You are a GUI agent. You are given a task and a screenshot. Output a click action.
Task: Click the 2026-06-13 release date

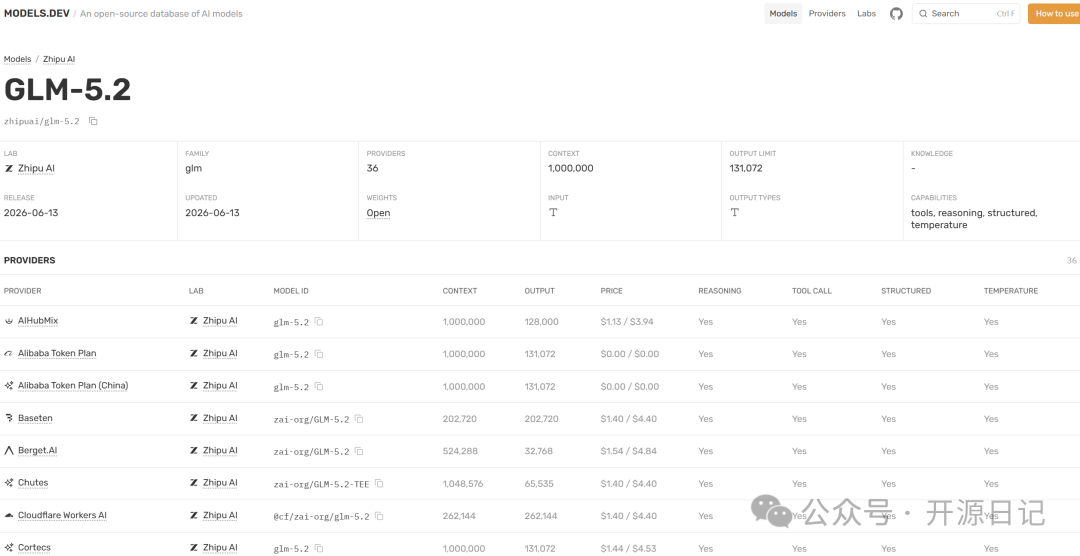31,213
